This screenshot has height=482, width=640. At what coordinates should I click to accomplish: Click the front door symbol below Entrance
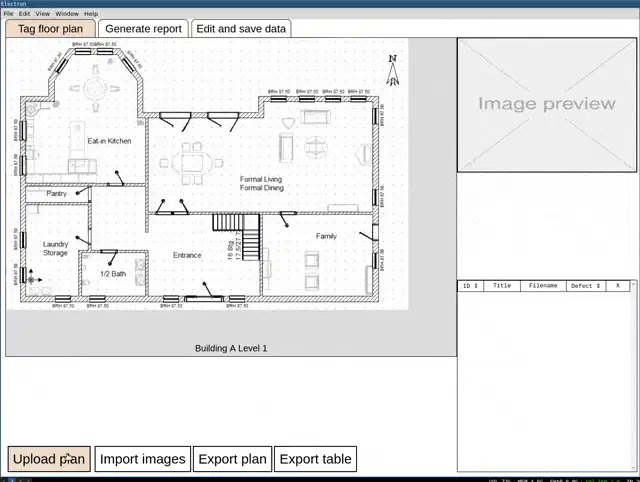pyautogui.click(x=209, y=291)
